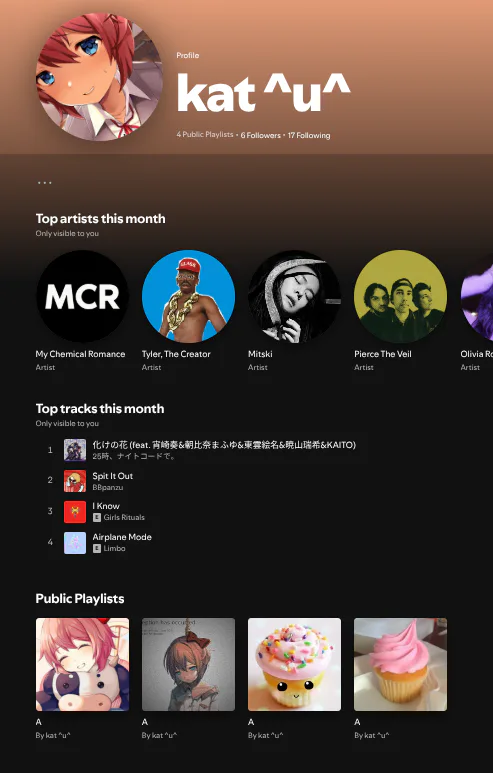Open artist Girls Rituals
This screenshot has width=493, height=773.
point(124,518)
